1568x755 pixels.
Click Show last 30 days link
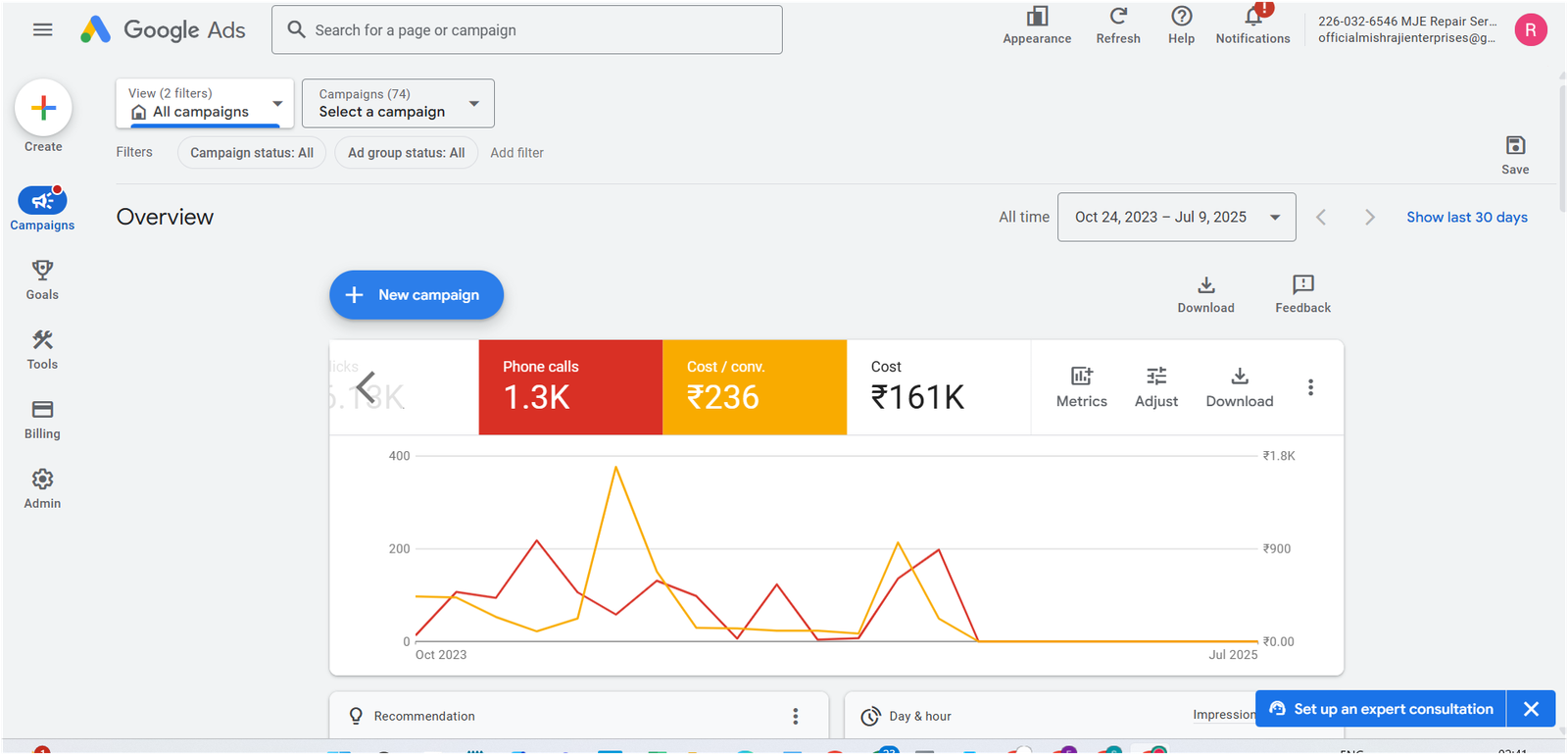[1467, 218]
